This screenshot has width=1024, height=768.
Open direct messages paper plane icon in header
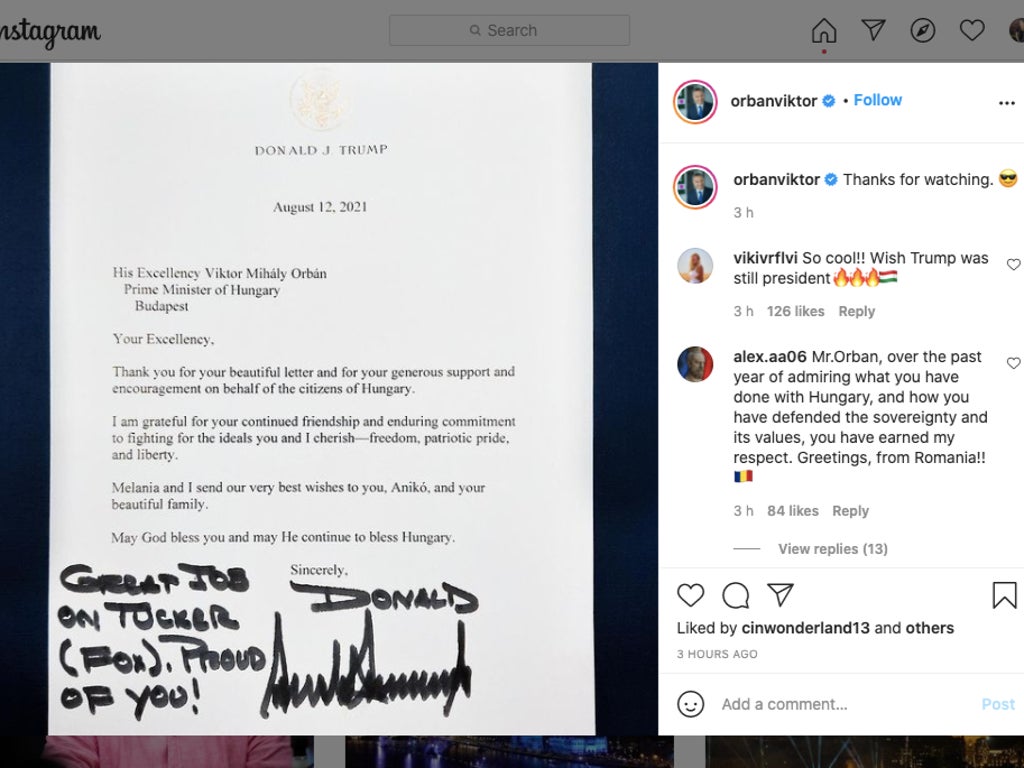(873, 29)
